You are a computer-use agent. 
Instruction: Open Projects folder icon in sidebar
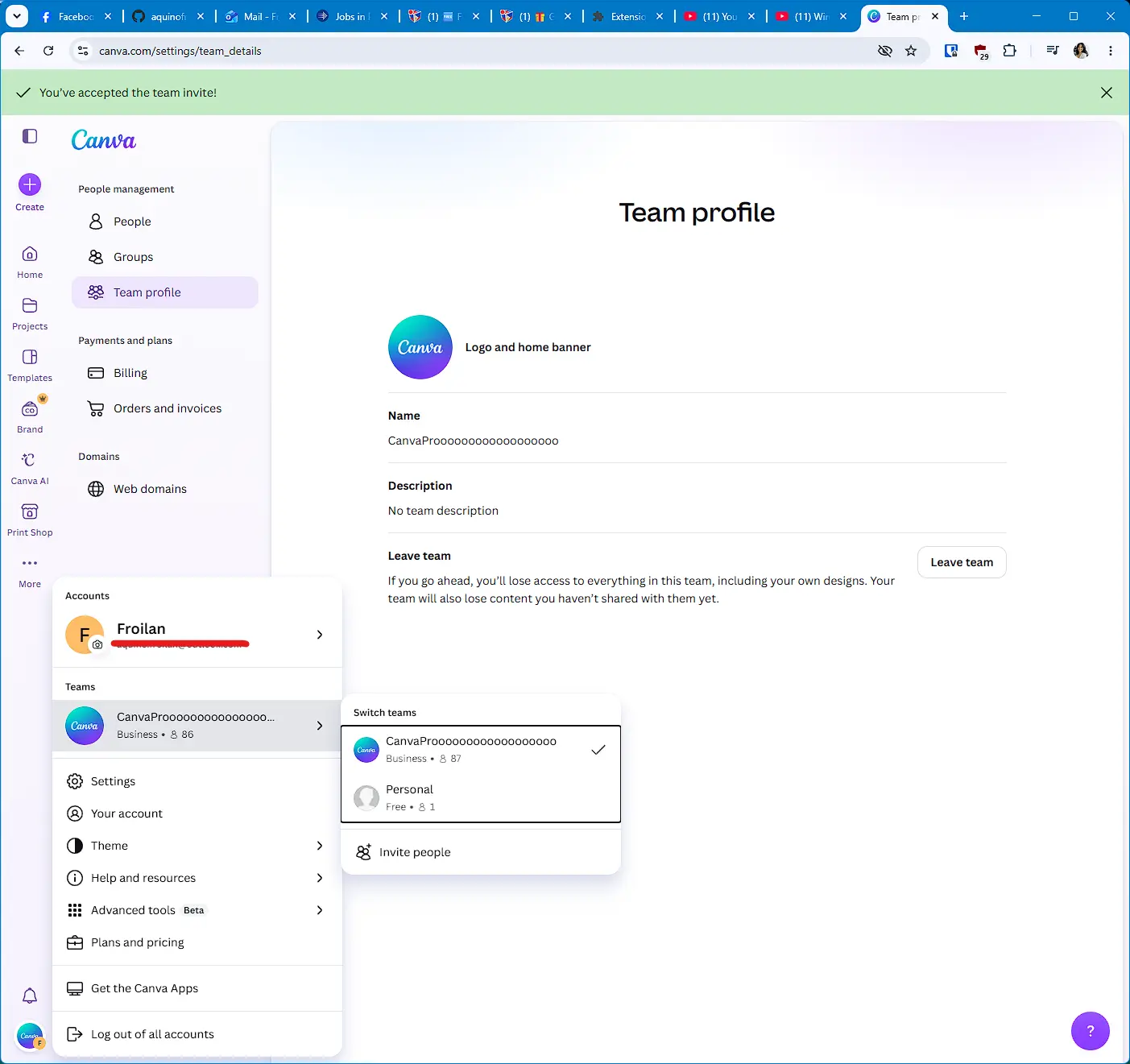click(30, 306)
